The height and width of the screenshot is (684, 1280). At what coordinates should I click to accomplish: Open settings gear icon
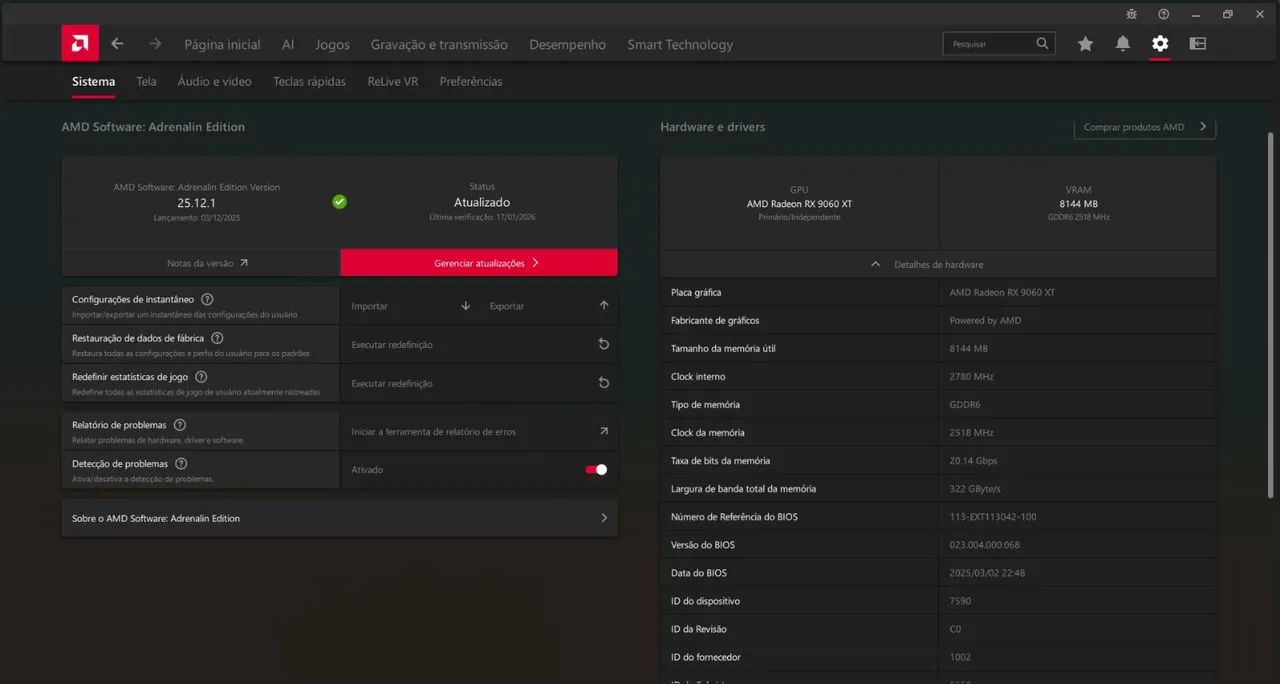click(x=1160, y=44)
